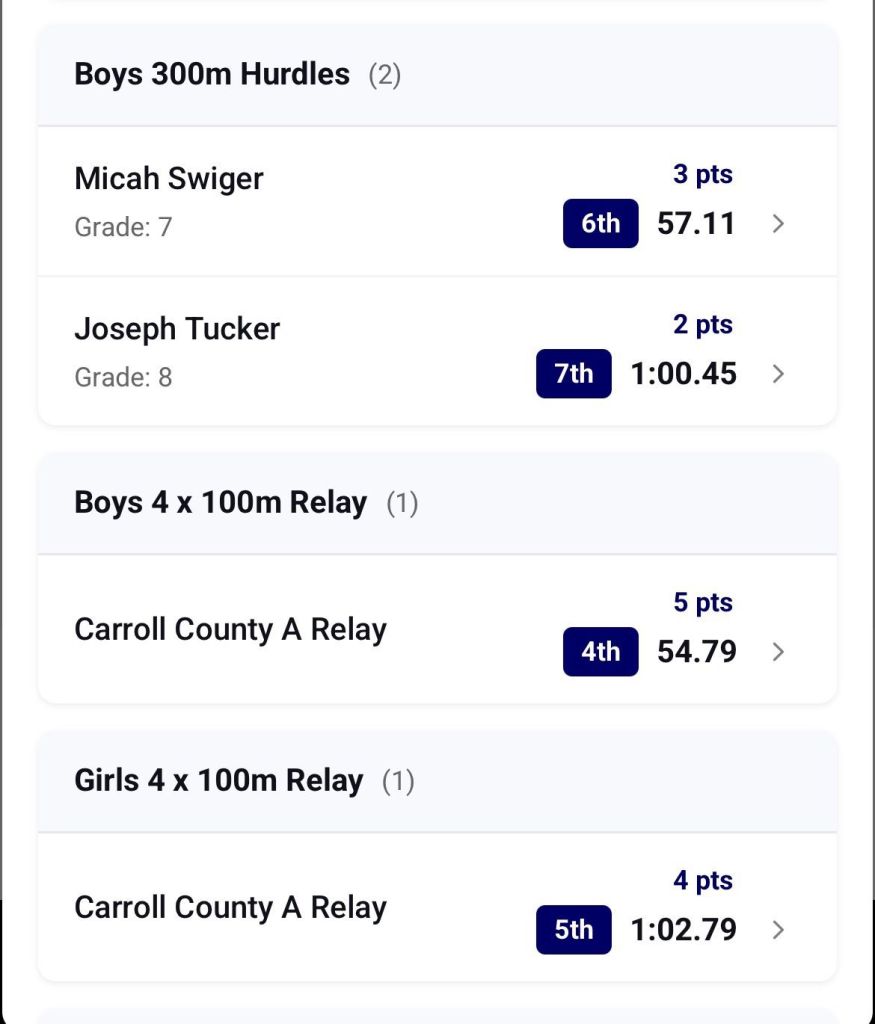
Task: Open Micah Swiger's result chevron
Action: [778, 224]
